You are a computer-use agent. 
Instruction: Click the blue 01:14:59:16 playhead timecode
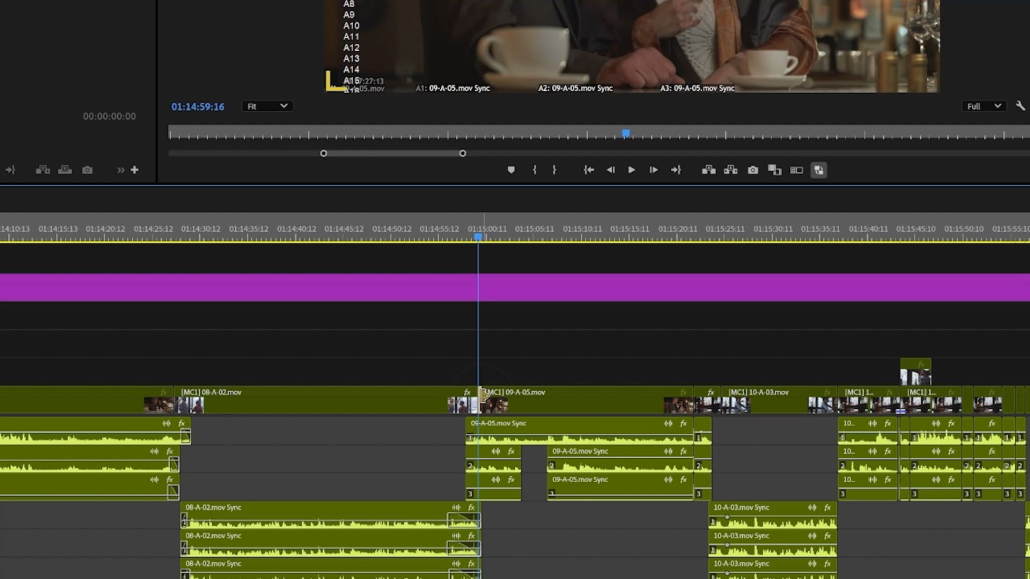198,107
